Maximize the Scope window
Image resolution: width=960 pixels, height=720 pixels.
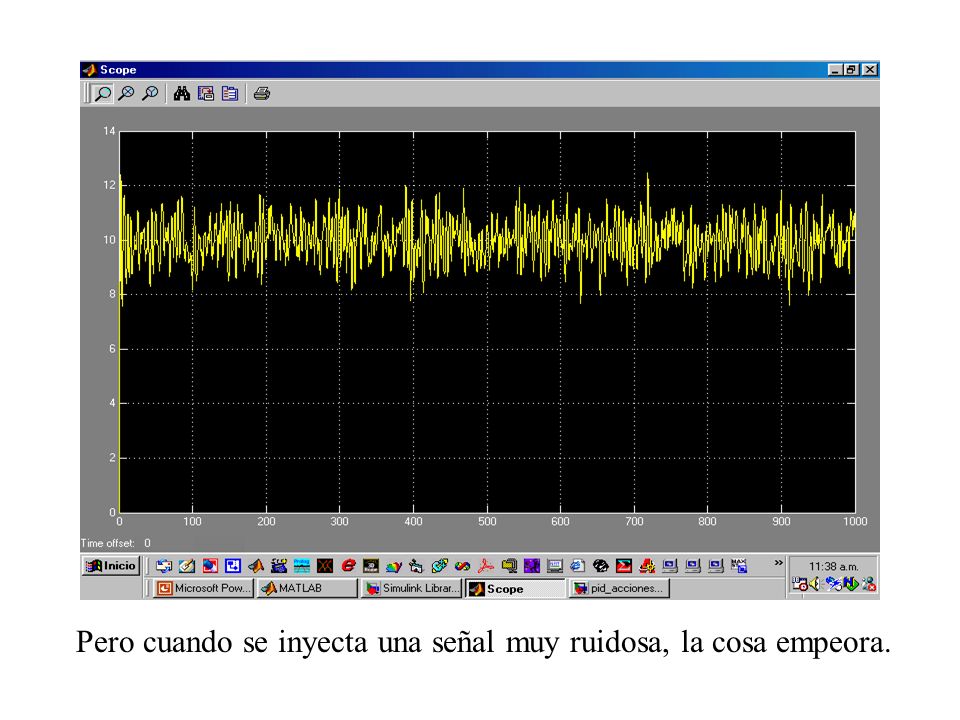[x=852, y=70]
